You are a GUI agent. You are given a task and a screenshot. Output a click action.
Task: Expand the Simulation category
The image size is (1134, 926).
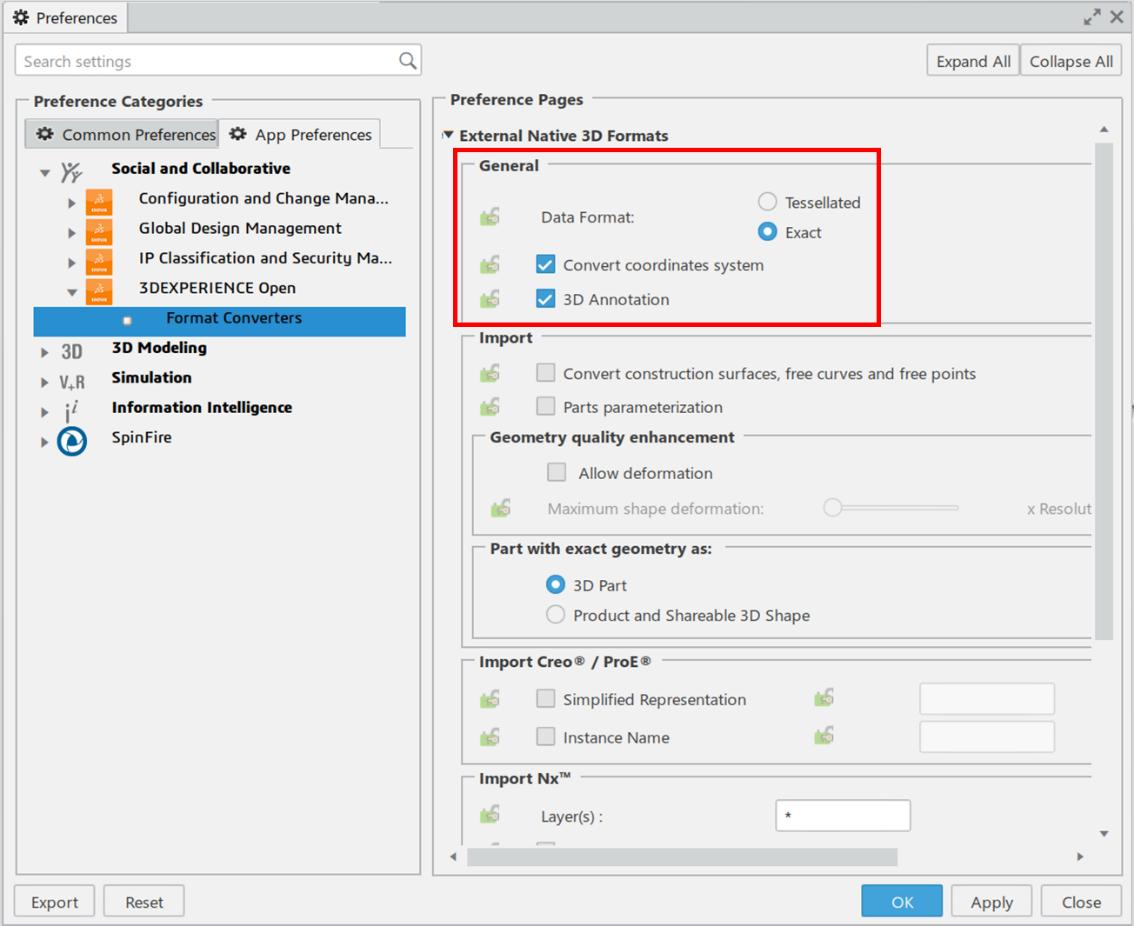(45, 382)
